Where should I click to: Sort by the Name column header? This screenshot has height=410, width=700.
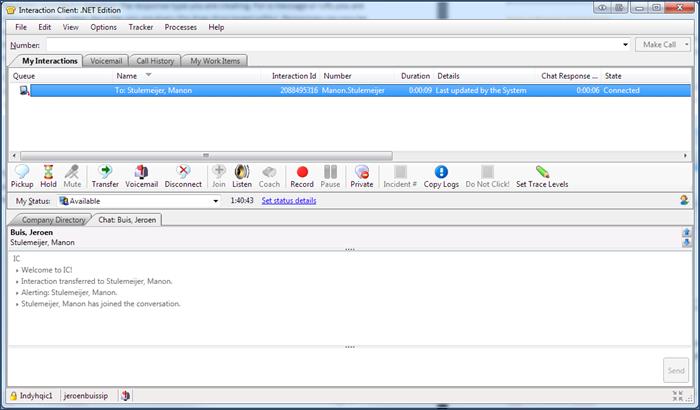[127, 75]
